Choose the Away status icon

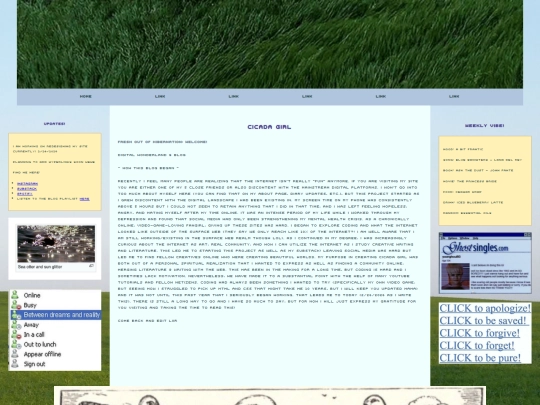(15, 325)
